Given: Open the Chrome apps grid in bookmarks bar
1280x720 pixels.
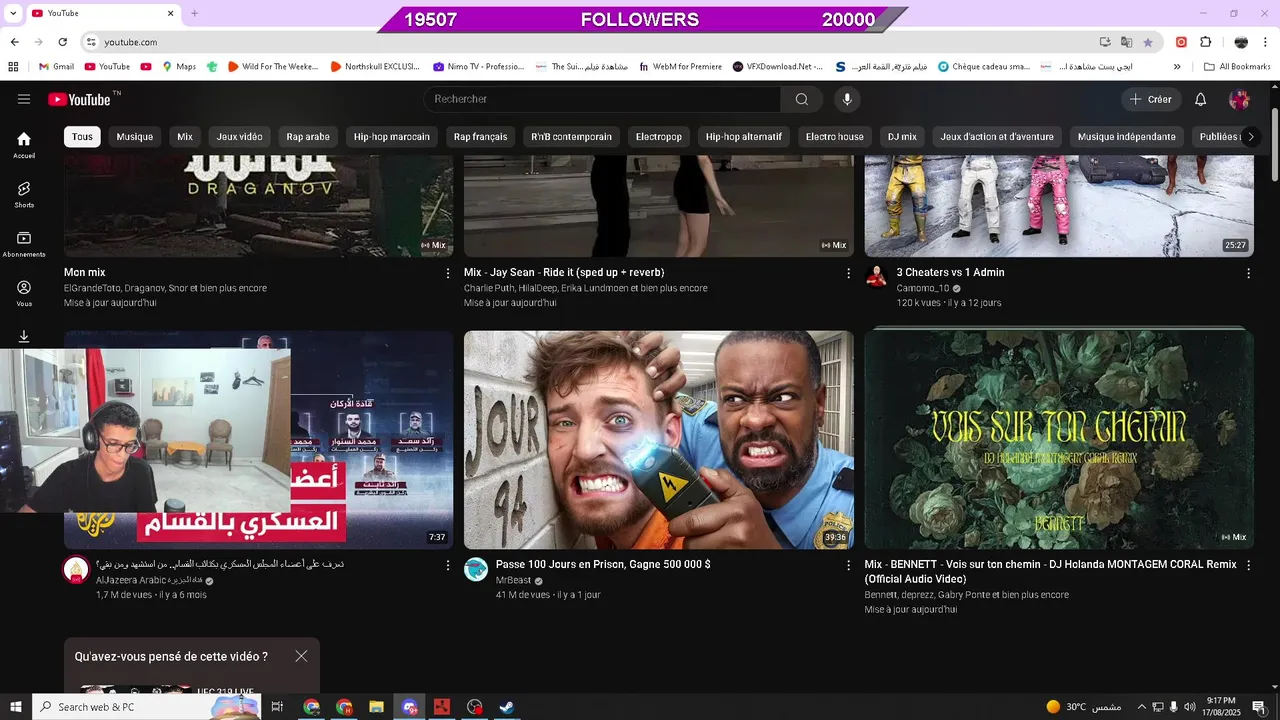Looking at the screenshot, I should [13, 67].
